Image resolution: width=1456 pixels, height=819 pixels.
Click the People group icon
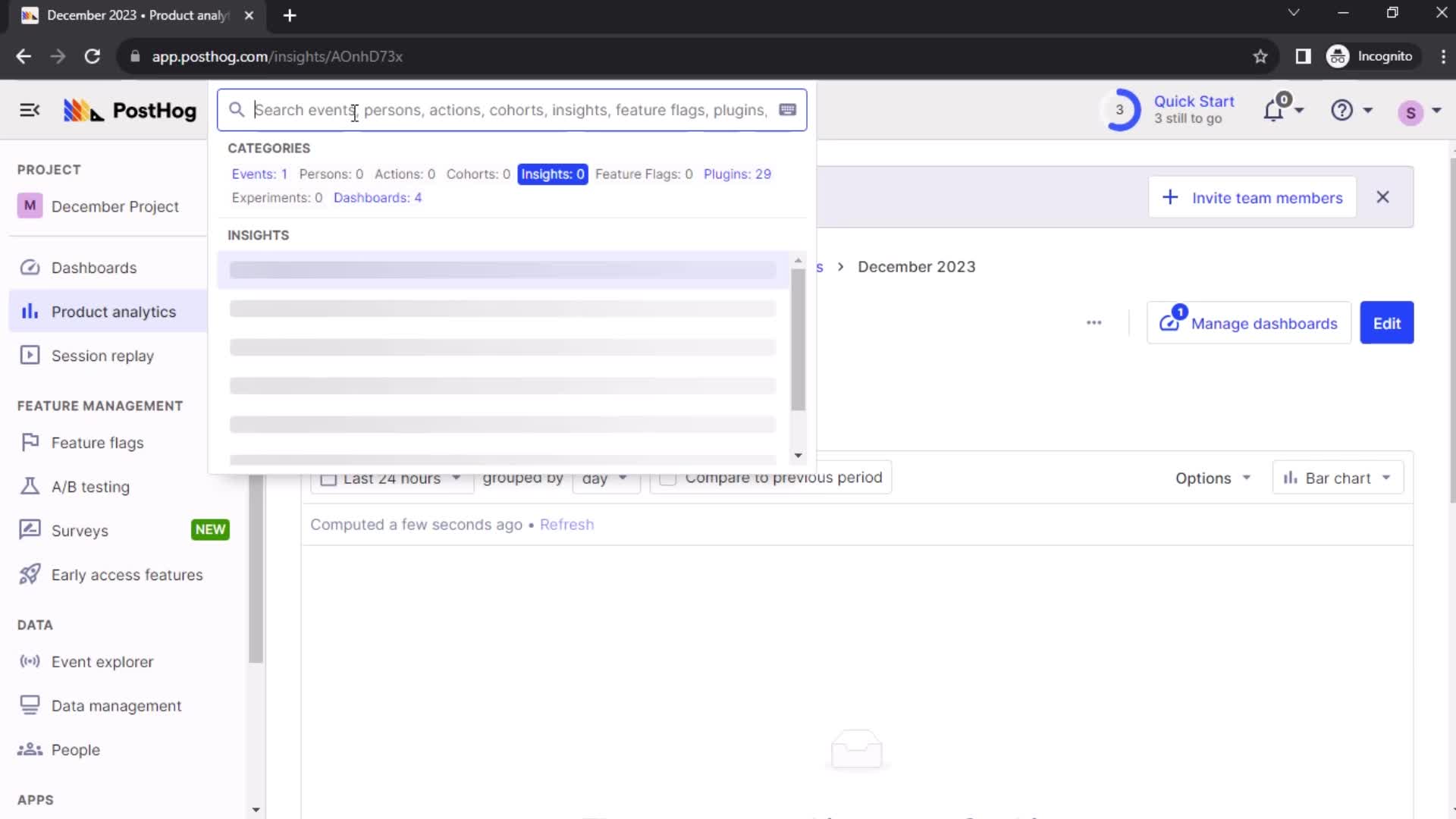(x=30, y=749)
